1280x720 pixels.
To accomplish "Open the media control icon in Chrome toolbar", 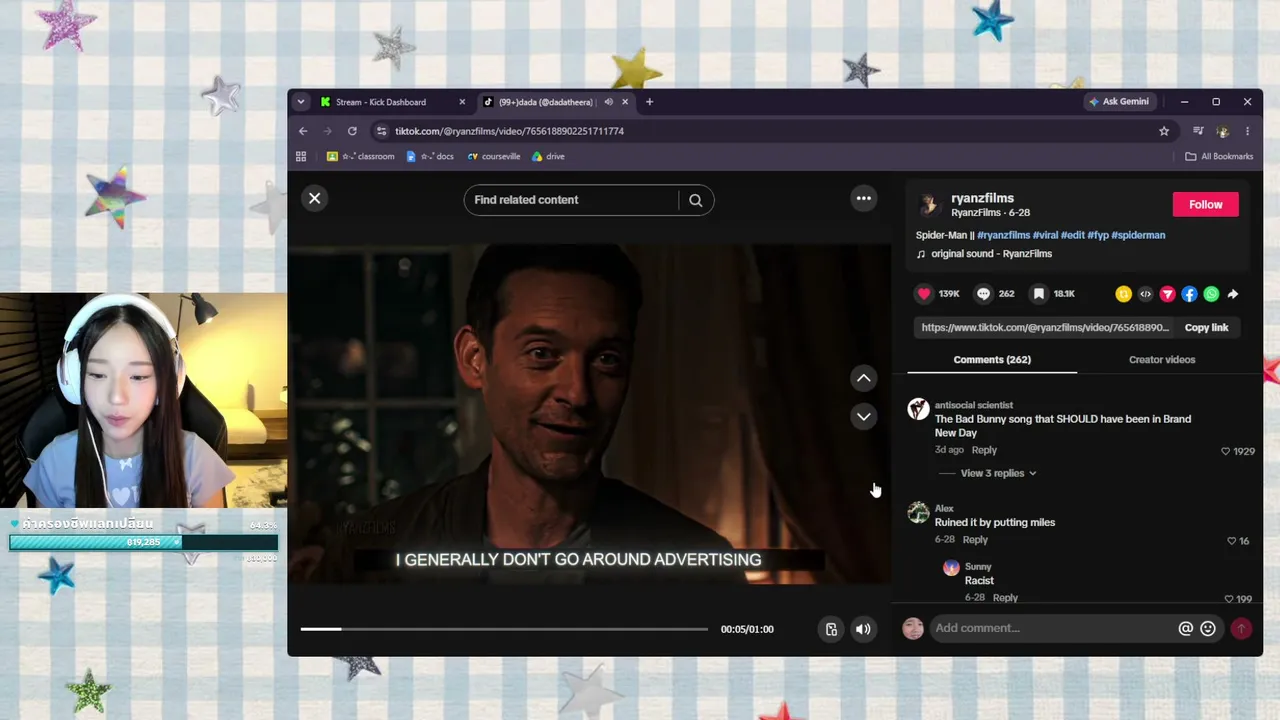I will pyautogui.click(x=1198, y=131).
